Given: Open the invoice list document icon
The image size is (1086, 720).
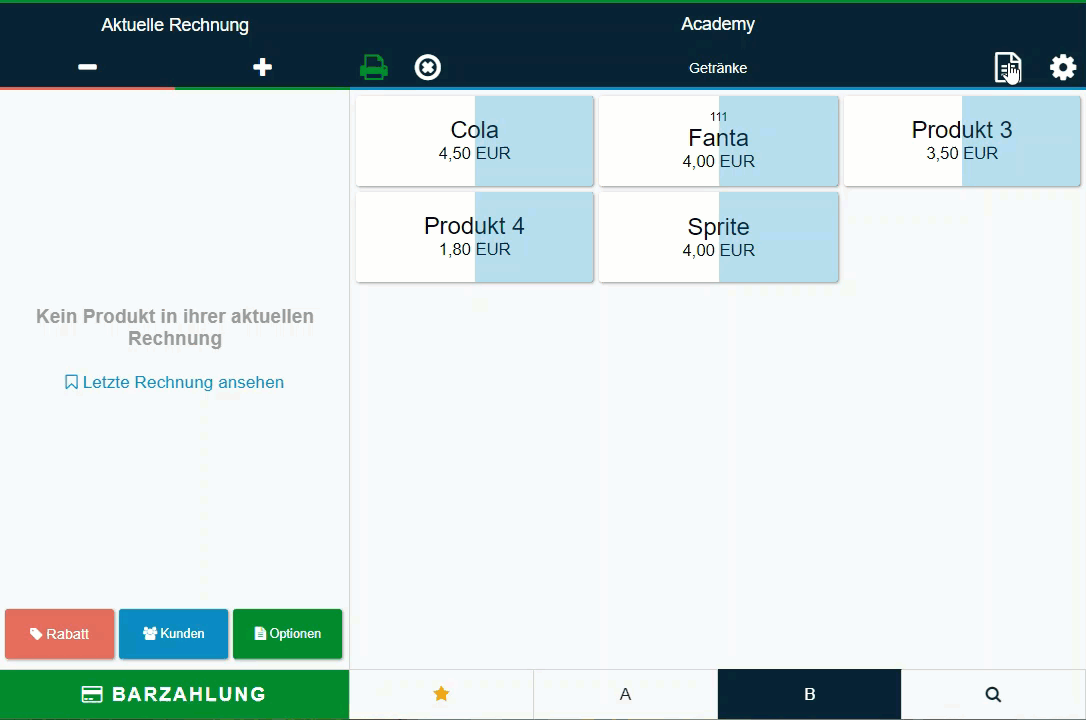Looking at the screenshot, I should point(1008,67).
